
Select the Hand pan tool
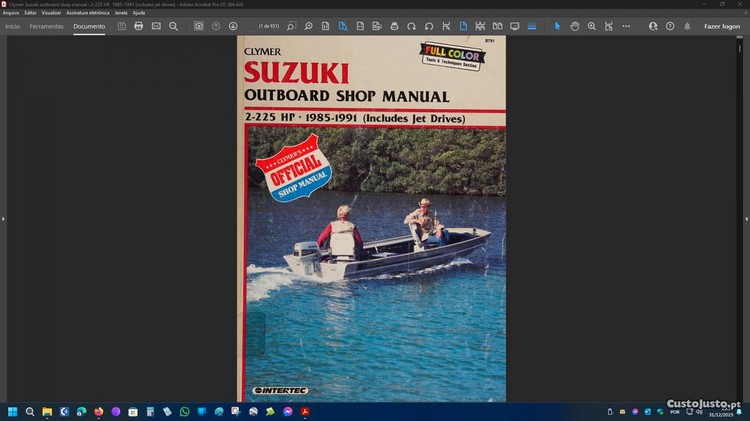[575, 26]
